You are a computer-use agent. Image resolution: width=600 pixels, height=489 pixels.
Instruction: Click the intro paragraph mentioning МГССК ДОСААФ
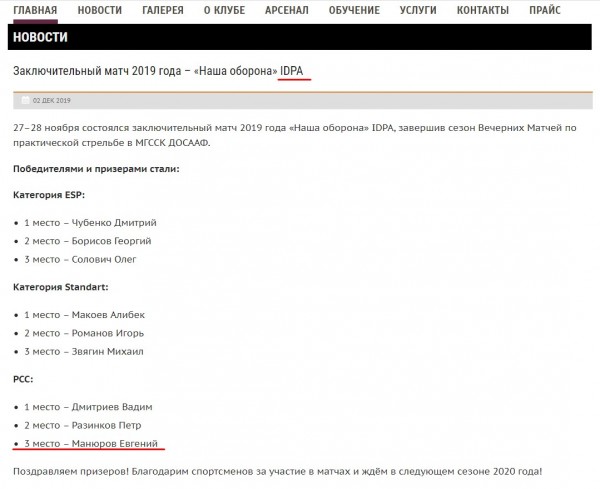pyautogui.click(x=295, y=135)
